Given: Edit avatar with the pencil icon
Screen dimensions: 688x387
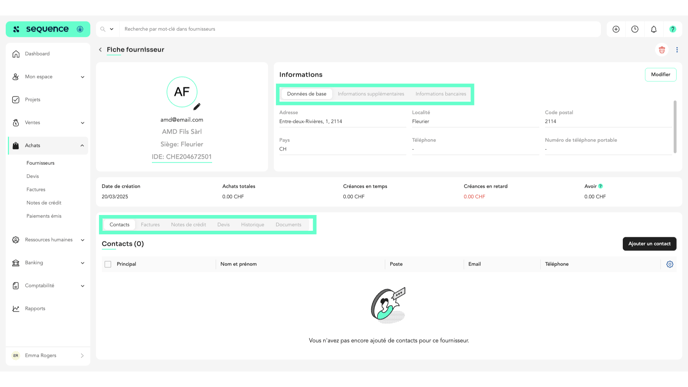Looking at the screenshot, I should (197, 106).
